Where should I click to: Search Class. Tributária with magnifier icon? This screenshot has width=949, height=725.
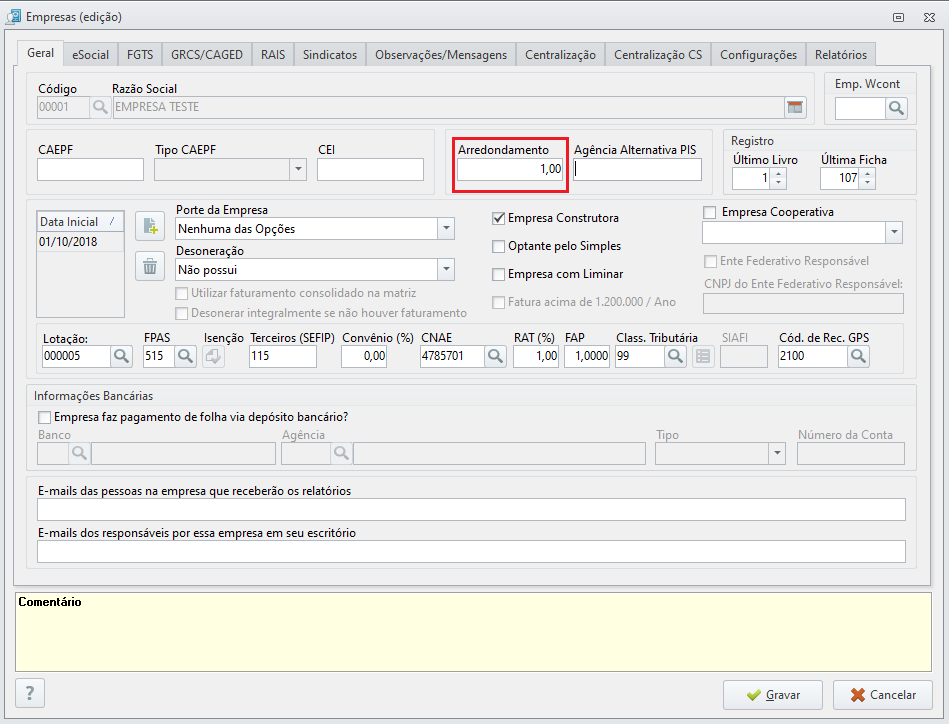coord(675,356)
